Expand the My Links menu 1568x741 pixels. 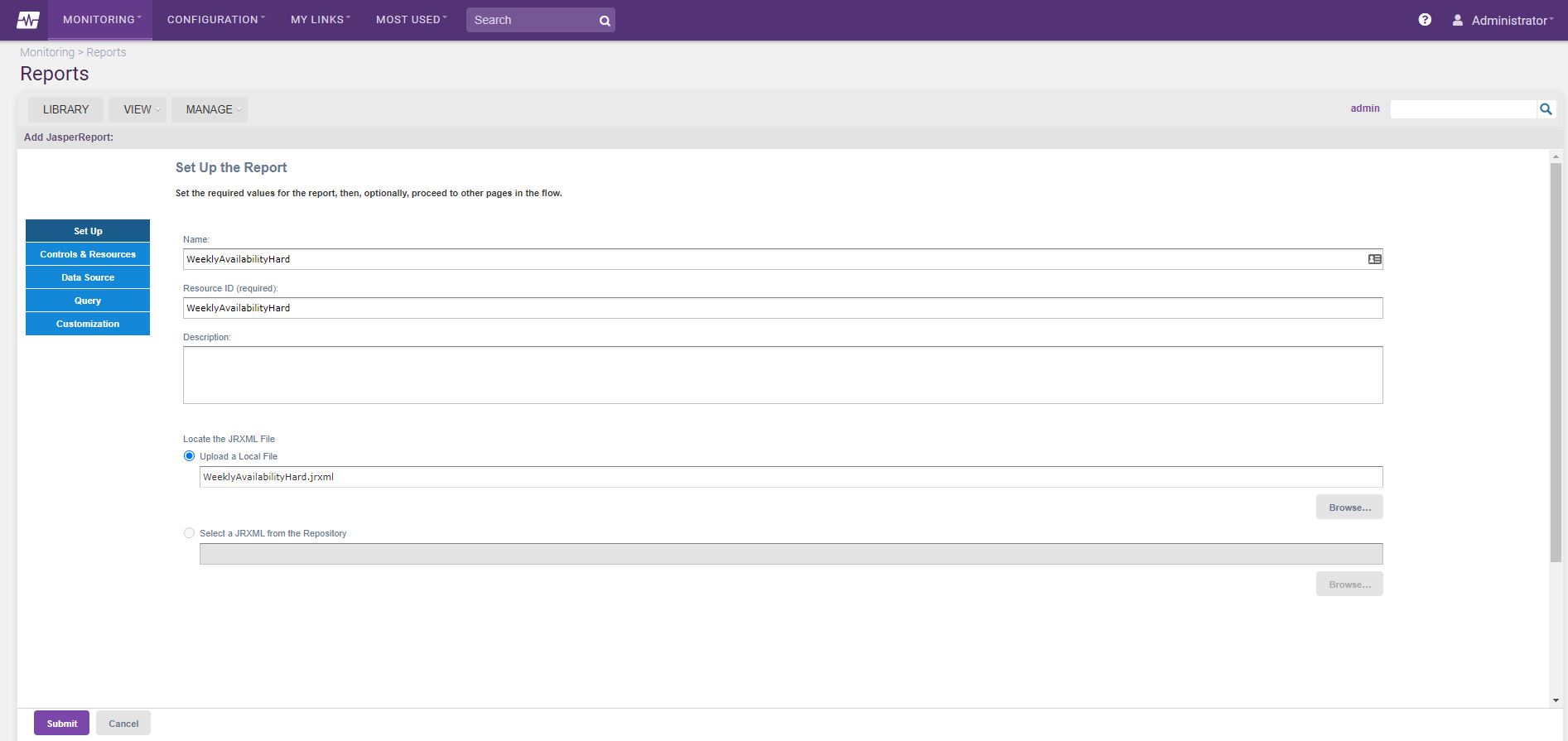(320, 20)
